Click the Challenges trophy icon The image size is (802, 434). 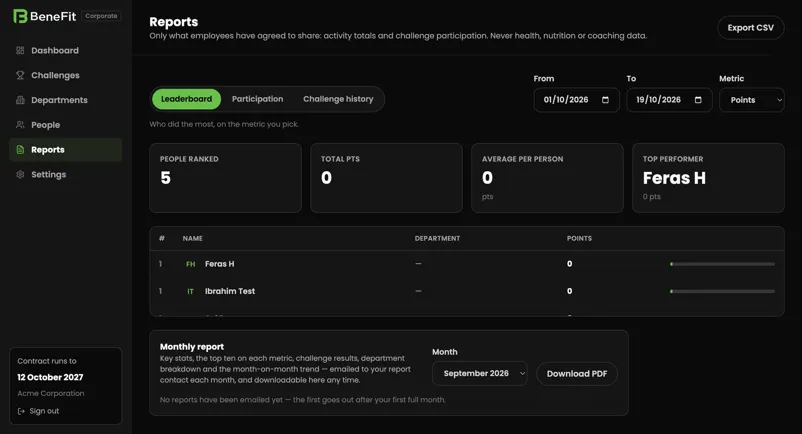[x=20, y=75]
